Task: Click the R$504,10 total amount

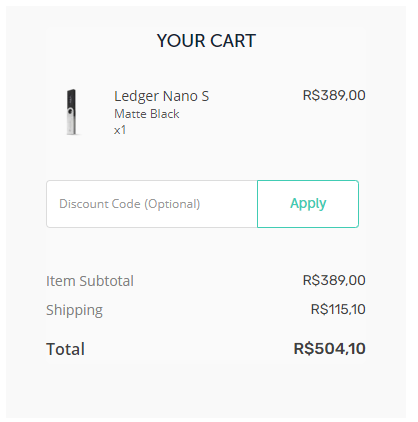Action: (329, 349)
